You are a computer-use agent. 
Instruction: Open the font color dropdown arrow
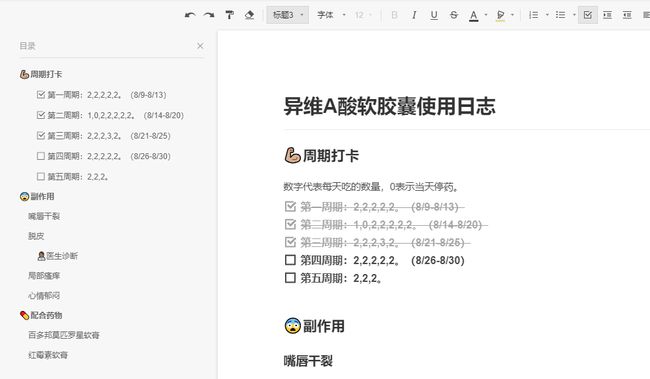(486, 15)
